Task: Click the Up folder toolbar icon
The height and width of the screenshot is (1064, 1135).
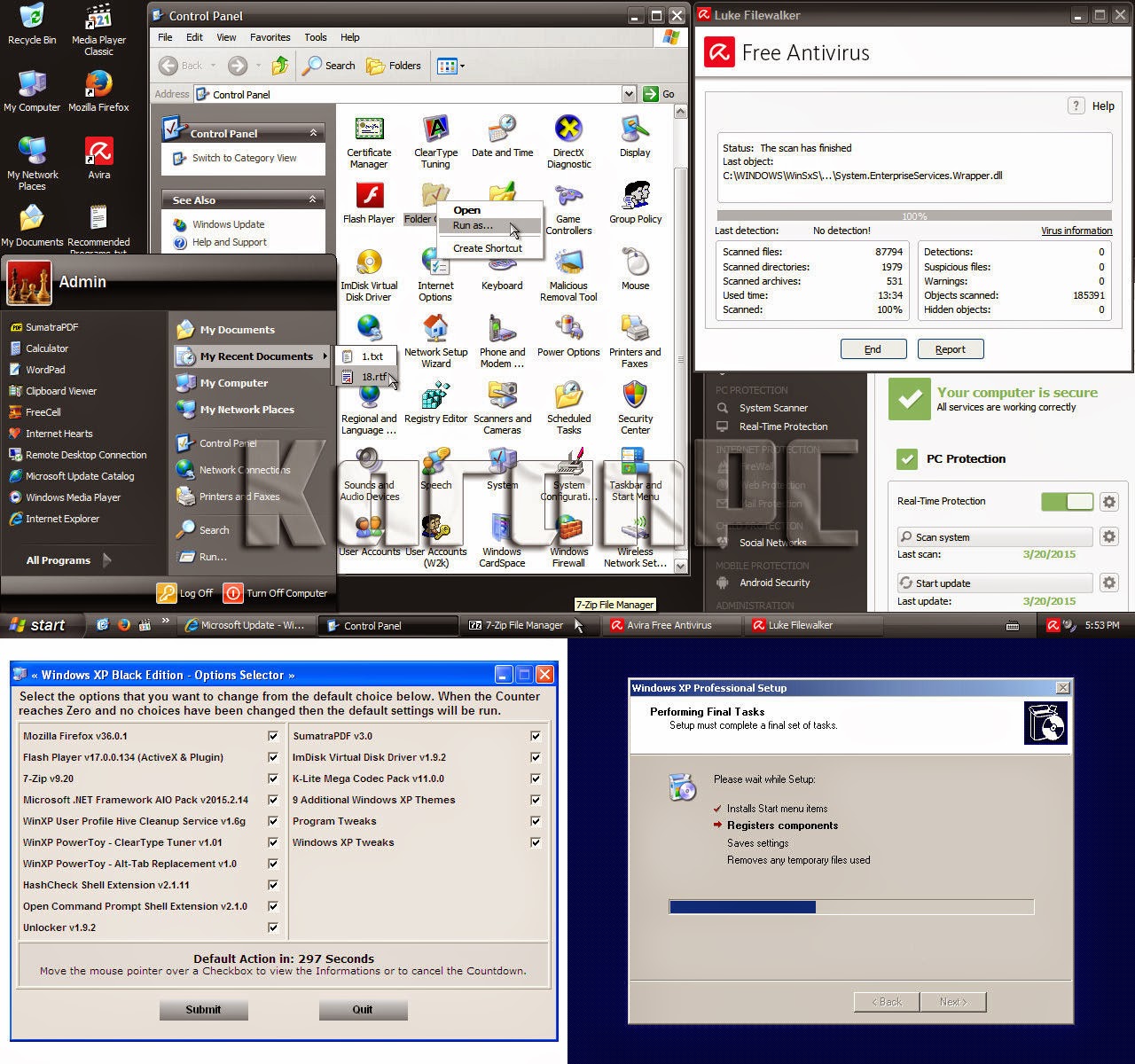Action: click(280, 66)
